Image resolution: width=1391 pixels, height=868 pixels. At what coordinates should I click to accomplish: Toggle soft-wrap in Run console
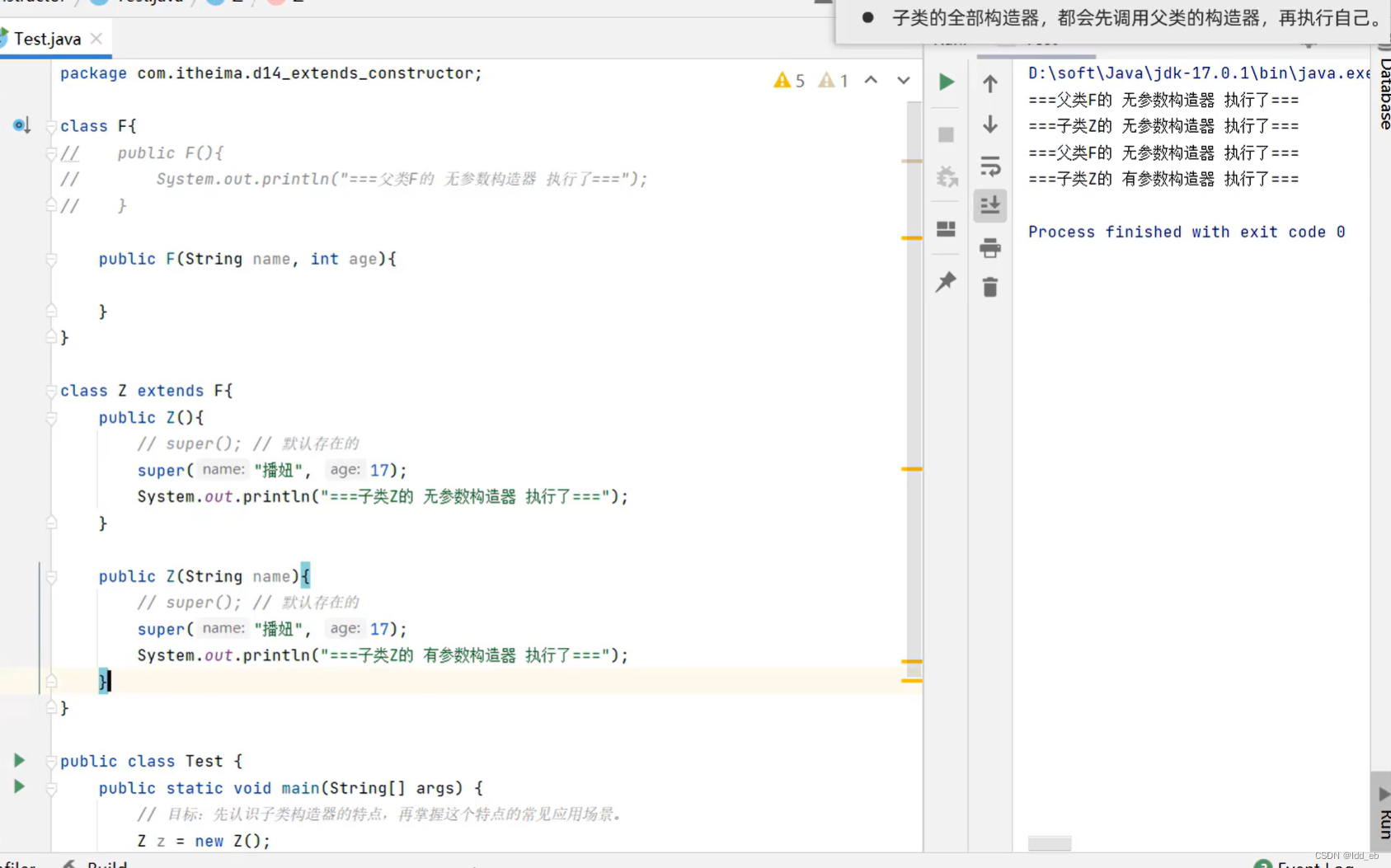coord(989,166)
